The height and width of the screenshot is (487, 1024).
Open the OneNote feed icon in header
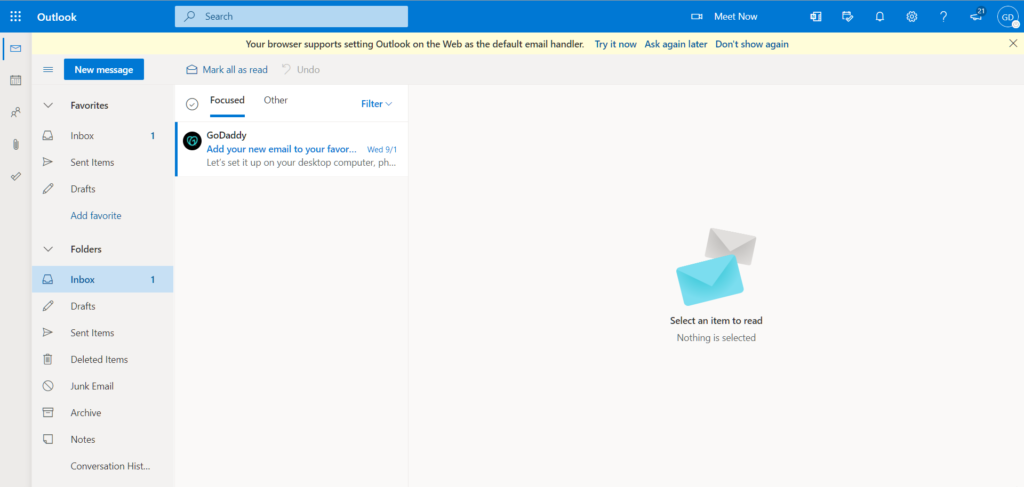816,16
